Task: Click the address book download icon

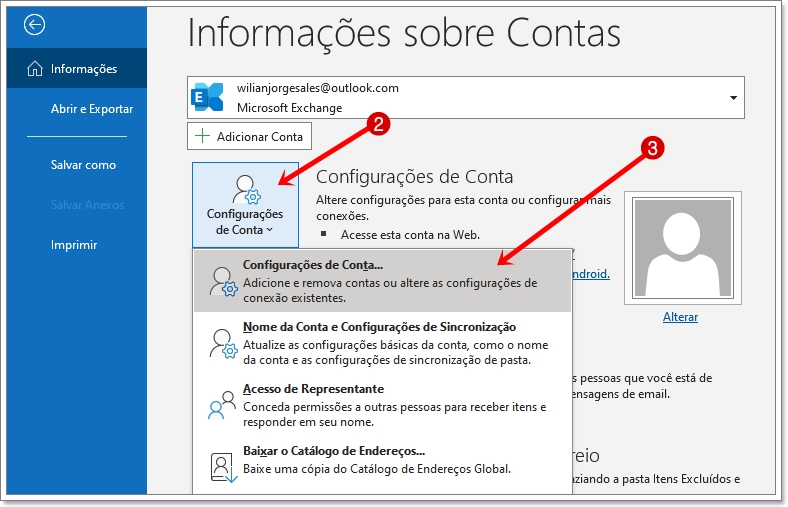Action: pos(223,467)
